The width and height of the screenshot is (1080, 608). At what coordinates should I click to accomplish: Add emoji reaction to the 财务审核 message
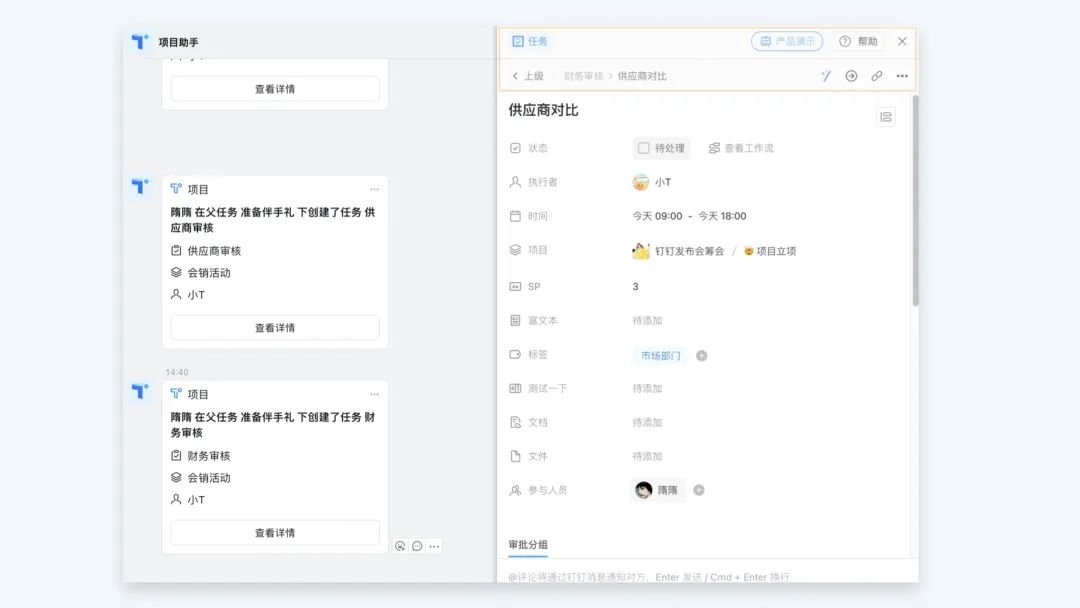pos(400,546)
